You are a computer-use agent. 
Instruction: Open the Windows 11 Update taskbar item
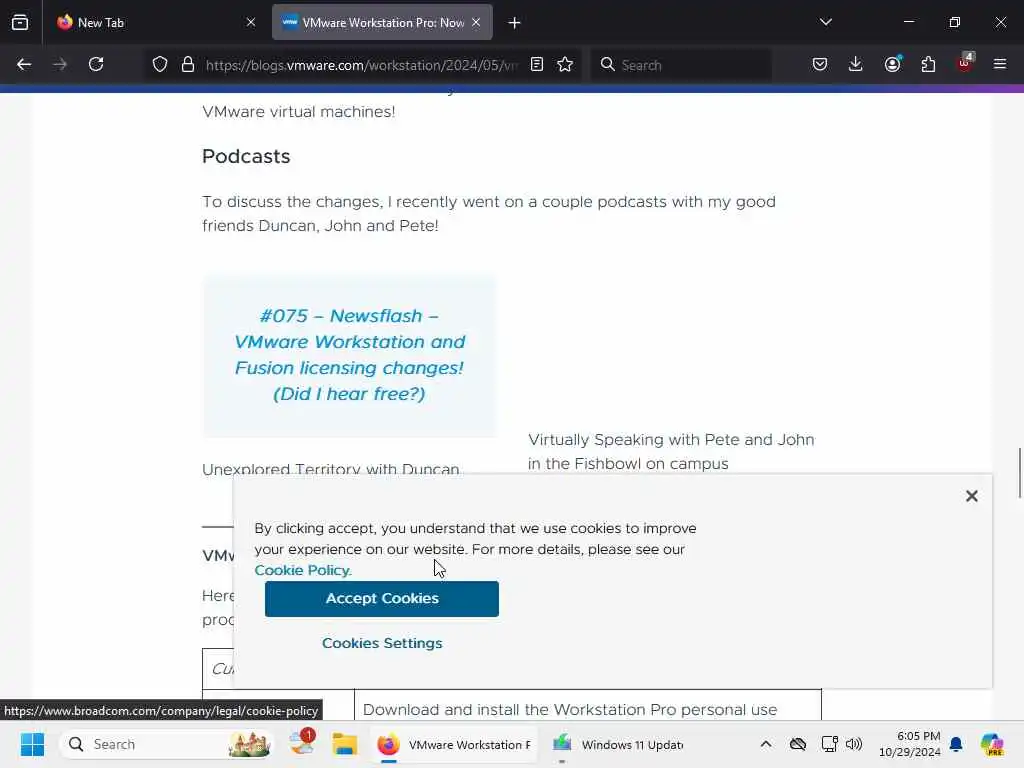pos(618,744)
